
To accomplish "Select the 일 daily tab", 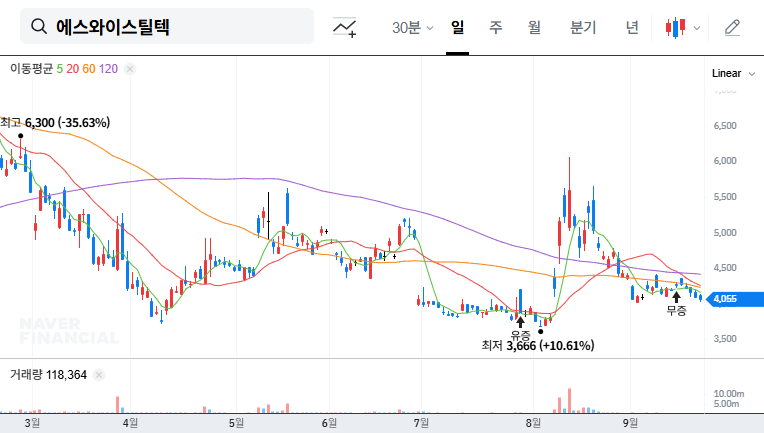I will [457, 27].
